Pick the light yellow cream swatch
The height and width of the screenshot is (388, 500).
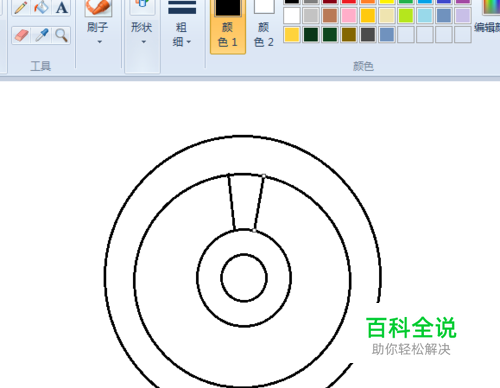click(x=387, y=15)
